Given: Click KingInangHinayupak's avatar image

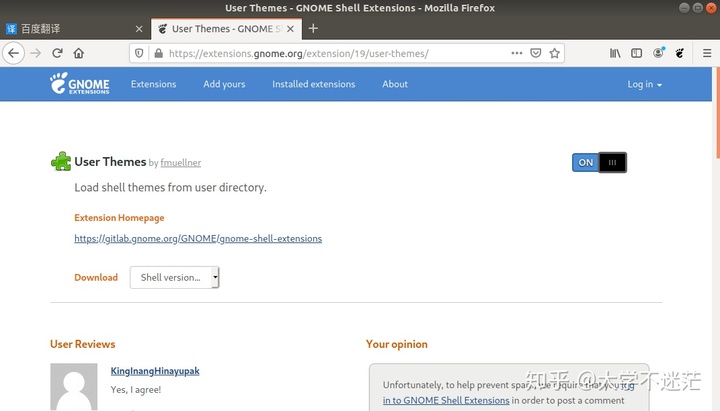Looking at the screenshot, I should [x=73, y=386].
